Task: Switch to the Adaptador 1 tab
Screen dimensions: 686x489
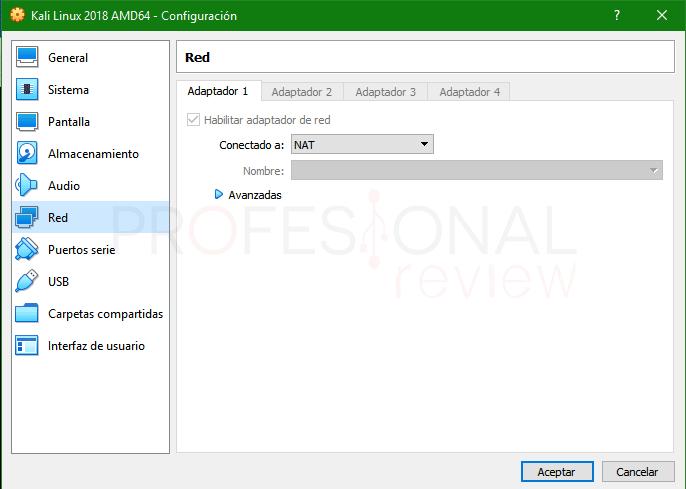Action: coord(218,91)
